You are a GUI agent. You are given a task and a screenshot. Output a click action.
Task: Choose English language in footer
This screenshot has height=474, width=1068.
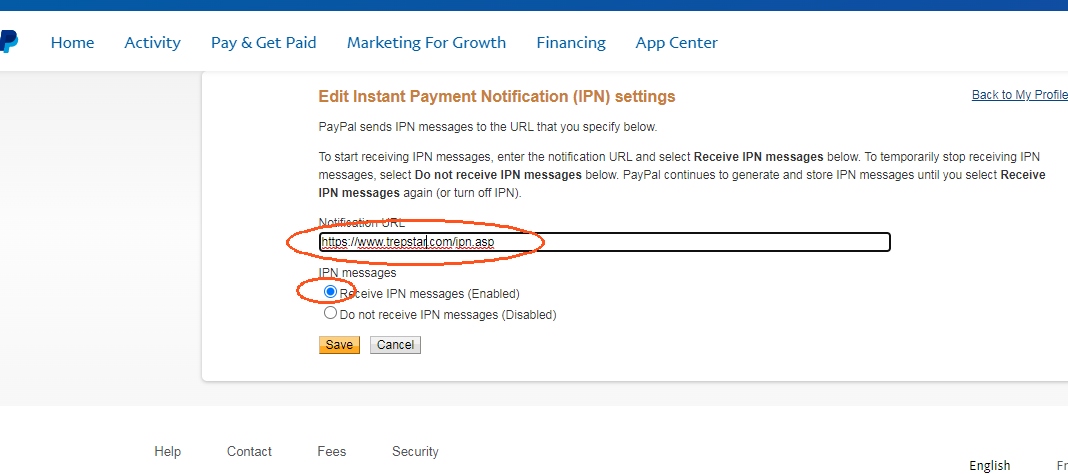coord(990,466)
